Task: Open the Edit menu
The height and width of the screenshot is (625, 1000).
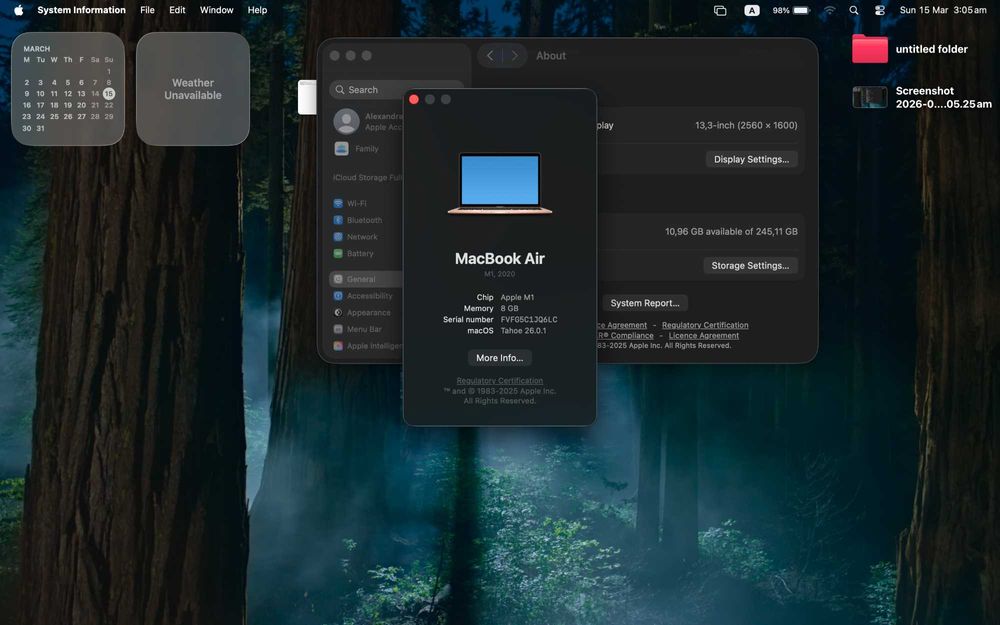Action: point(177,10)
